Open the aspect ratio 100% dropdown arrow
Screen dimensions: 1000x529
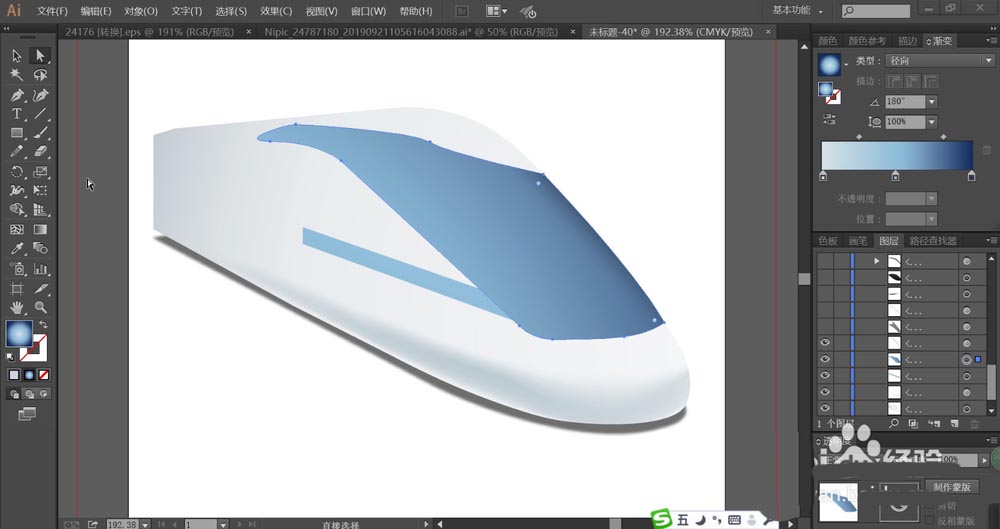(x=932, y=122)
